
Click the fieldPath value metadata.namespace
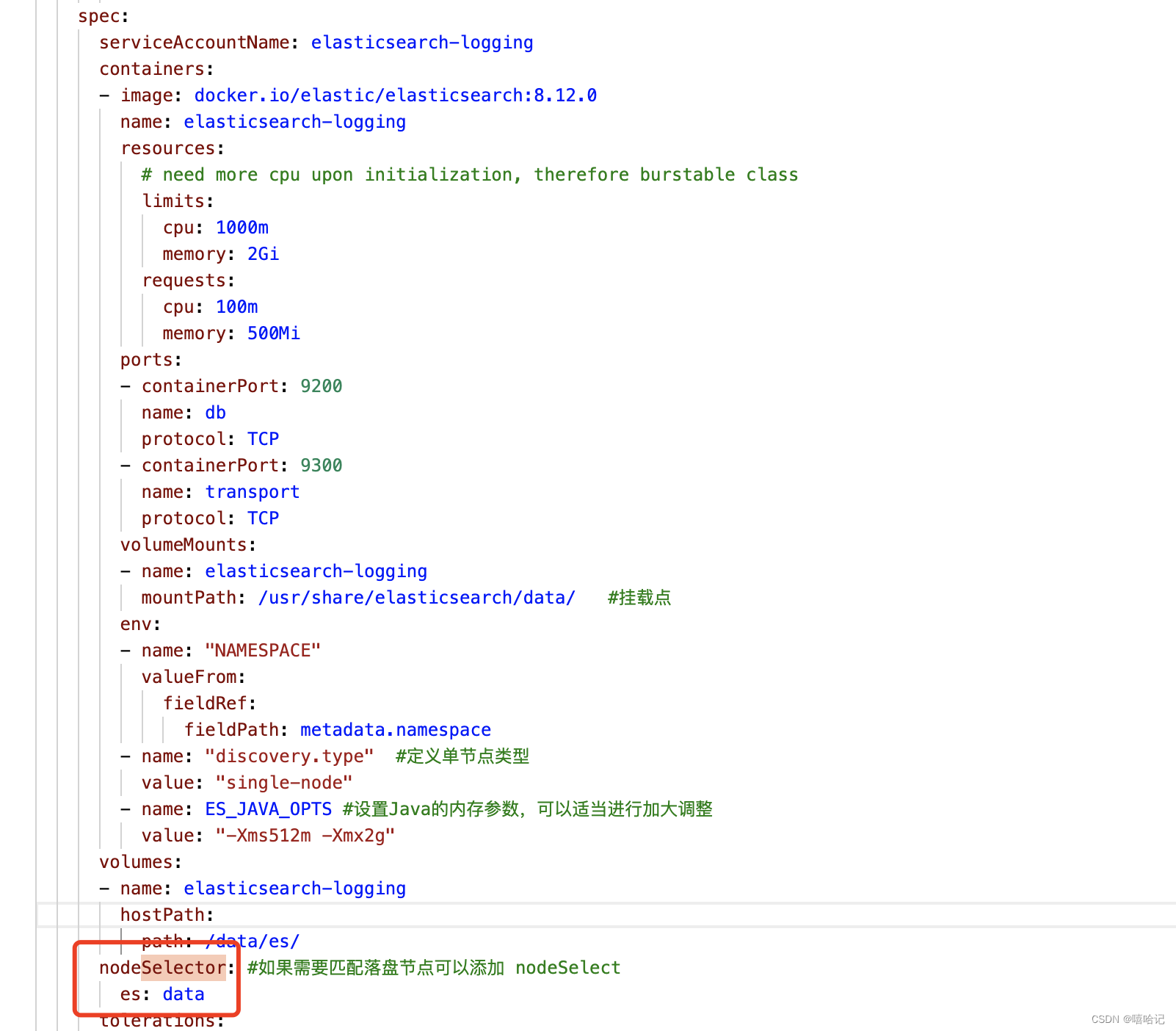click(x=396, y=730)
